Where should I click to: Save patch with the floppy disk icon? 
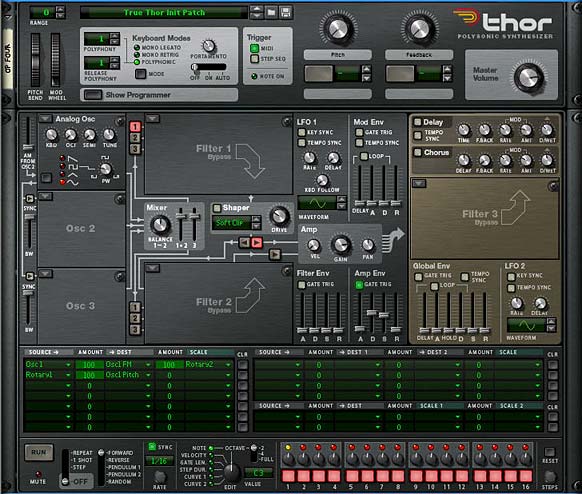[x=285, y=12]
